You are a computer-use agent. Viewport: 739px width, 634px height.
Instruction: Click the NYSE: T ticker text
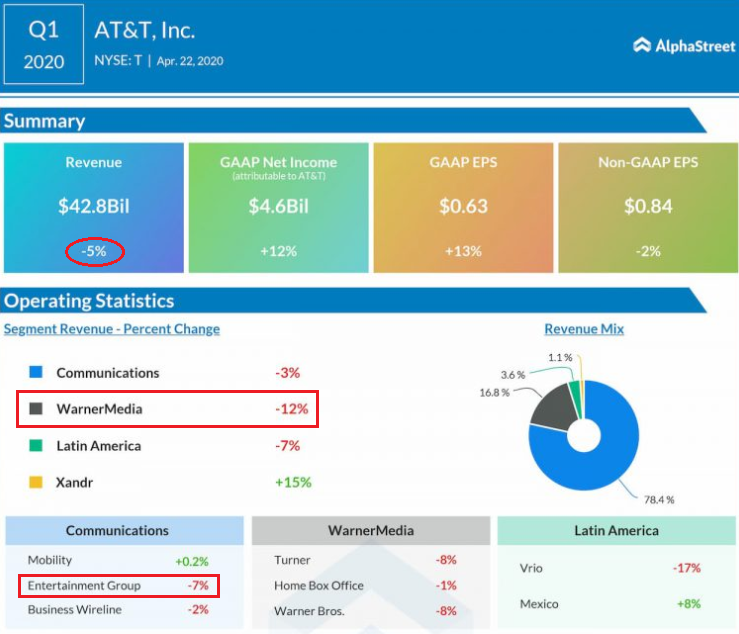click(118, 60)
